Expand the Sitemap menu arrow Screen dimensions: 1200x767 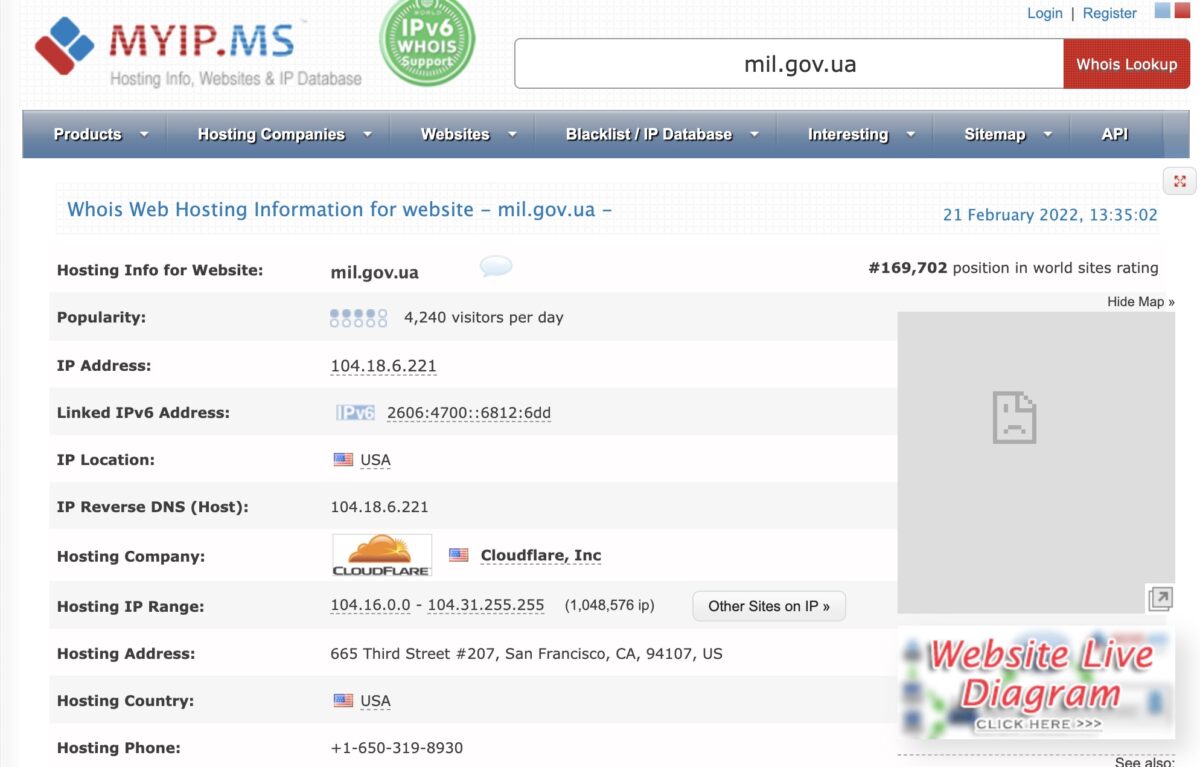pos(1047,134)
